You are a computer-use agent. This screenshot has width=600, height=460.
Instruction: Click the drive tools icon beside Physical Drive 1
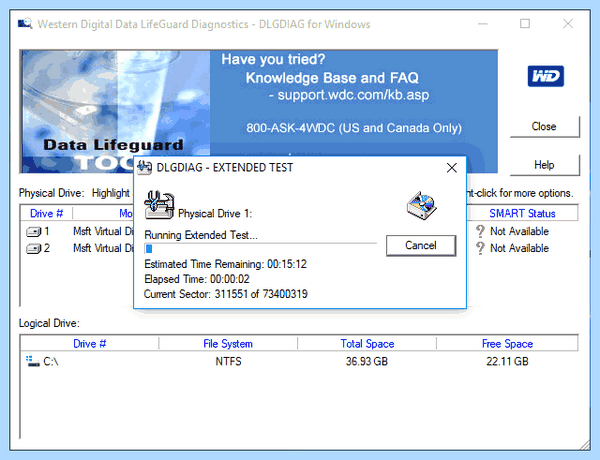[159, 205]
